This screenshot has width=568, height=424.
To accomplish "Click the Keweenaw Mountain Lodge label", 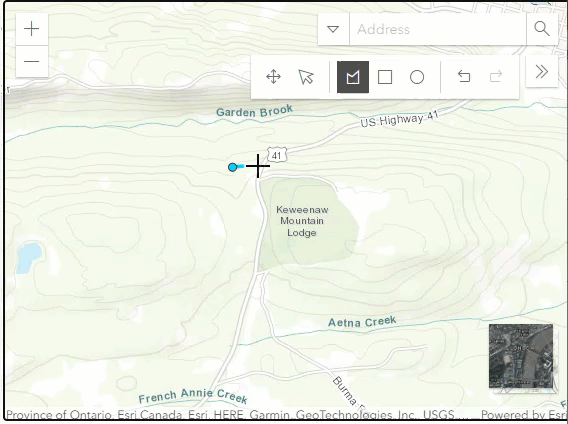I will click(302, 221).
